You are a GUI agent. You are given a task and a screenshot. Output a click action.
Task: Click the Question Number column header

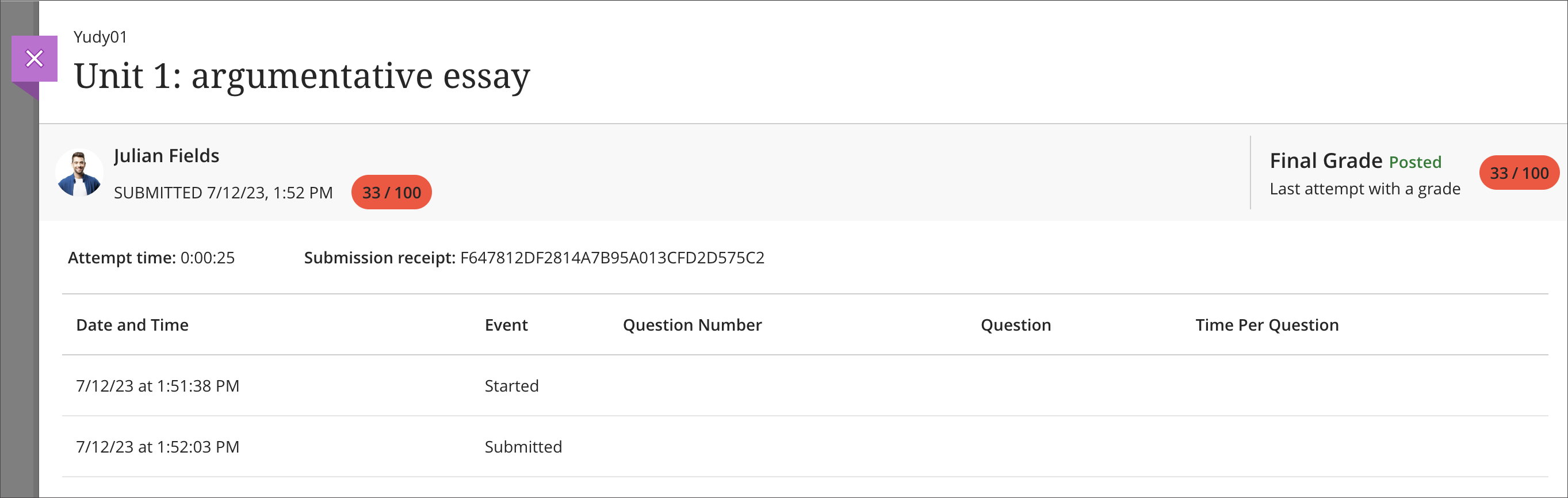click(x=692, y=325)
